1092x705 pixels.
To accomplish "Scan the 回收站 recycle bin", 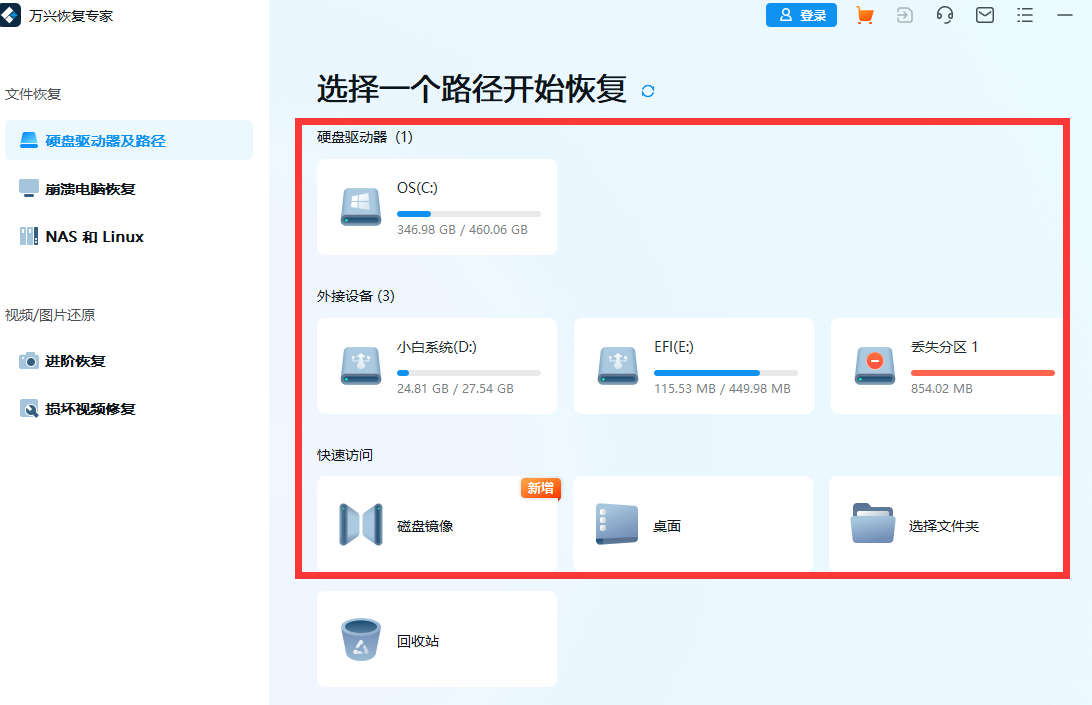I will (436, 639).
